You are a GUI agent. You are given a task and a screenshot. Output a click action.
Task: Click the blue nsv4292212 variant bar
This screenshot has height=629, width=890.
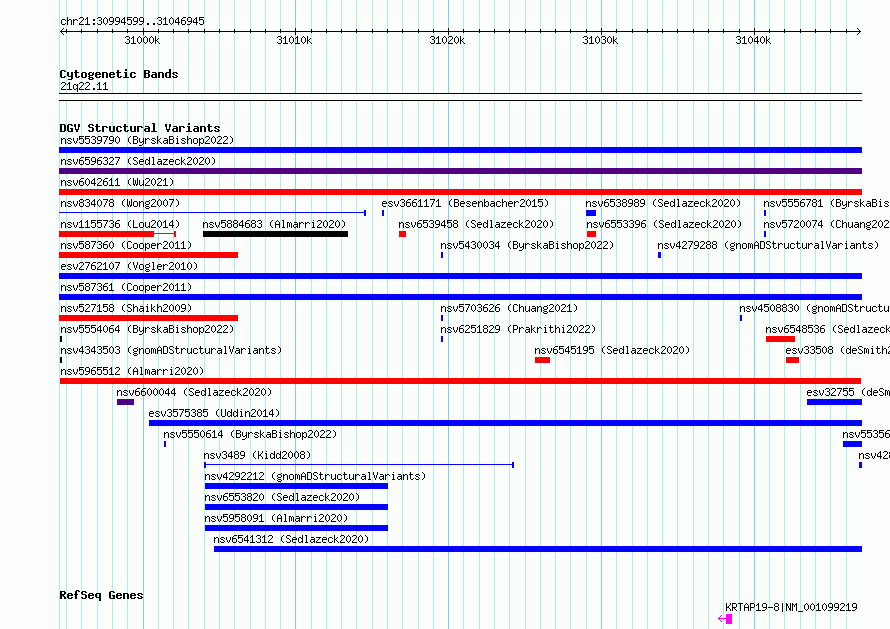(296, 486)
